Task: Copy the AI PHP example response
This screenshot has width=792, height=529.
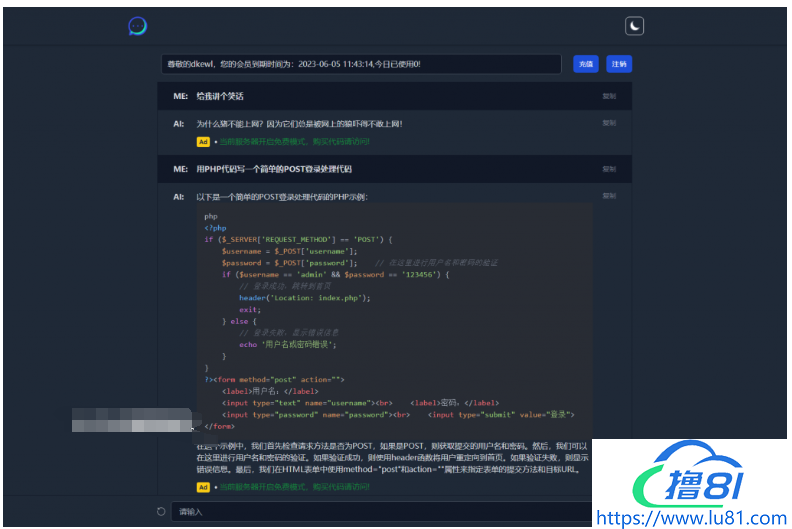Action: coord(609,197)
